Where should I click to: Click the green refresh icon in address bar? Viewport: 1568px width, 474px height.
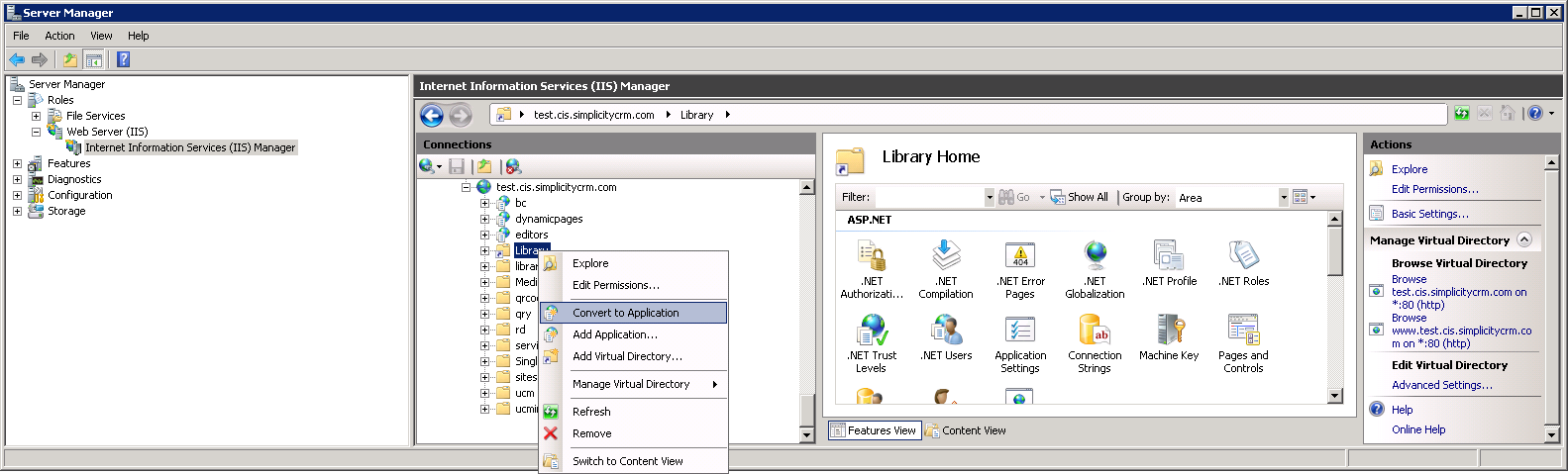point(1462,114)
